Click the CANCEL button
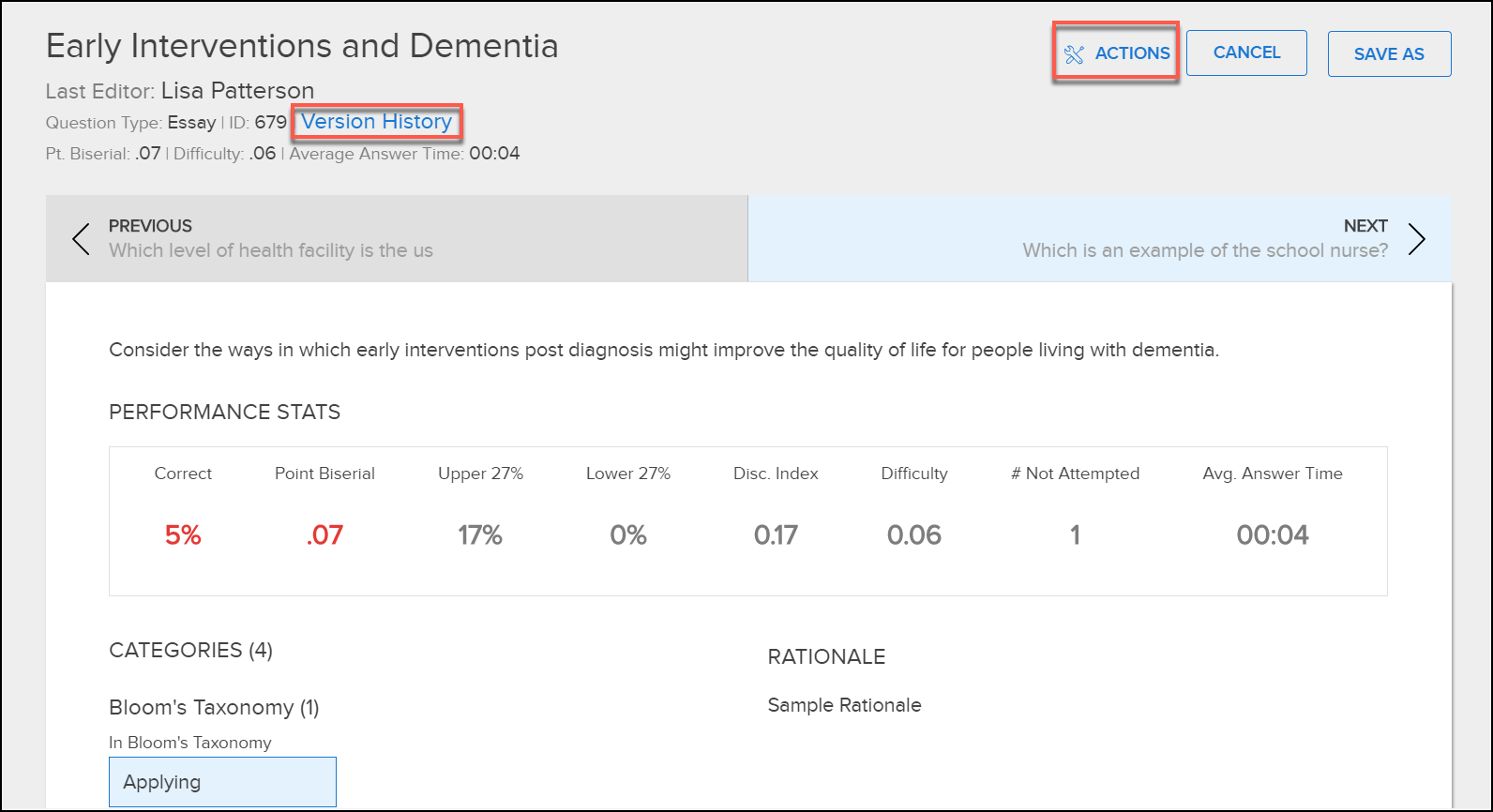The image size is (1493, 812). (x=1246, y=53)
